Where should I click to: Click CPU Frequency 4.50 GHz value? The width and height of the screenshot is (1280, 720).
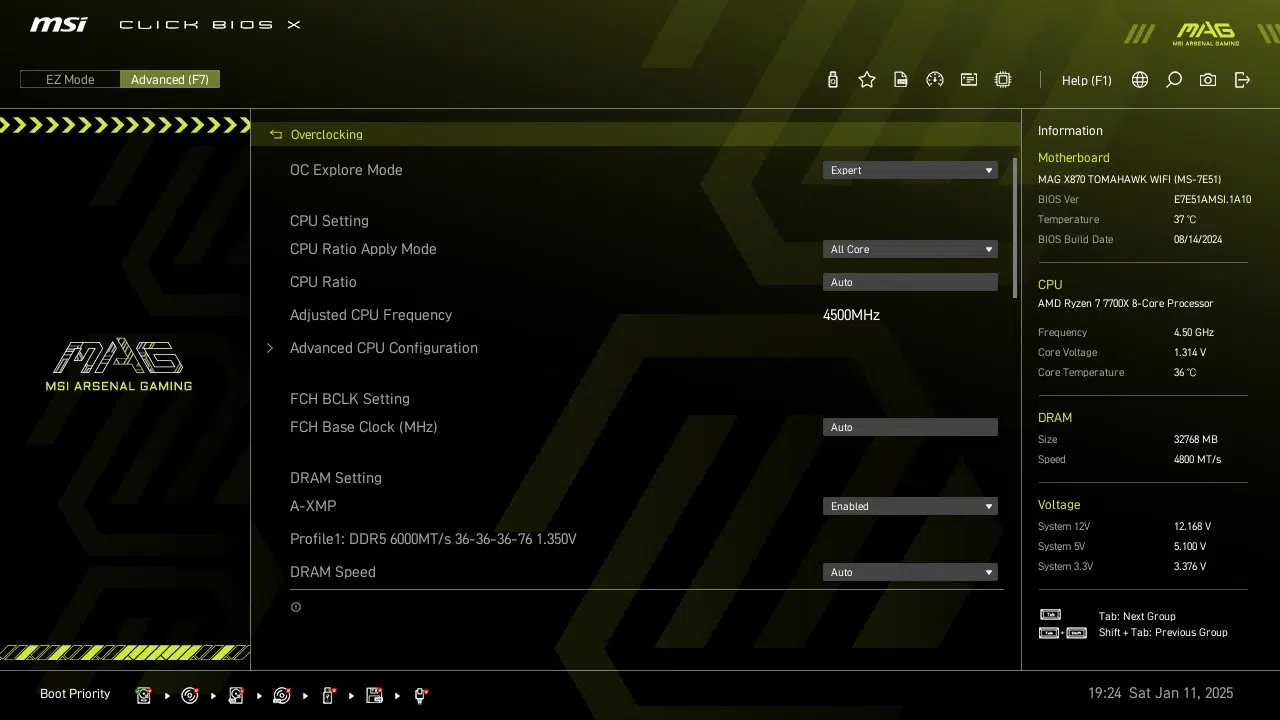coord(1194,333)
